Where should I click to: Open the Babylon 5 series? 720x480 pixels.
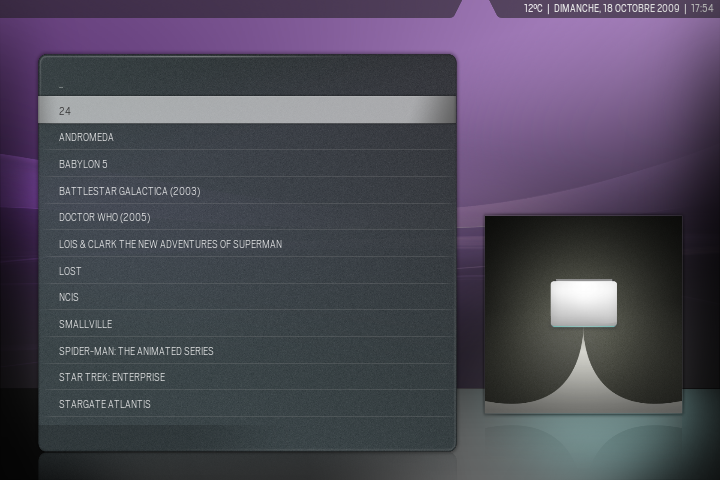coord(247,164)
